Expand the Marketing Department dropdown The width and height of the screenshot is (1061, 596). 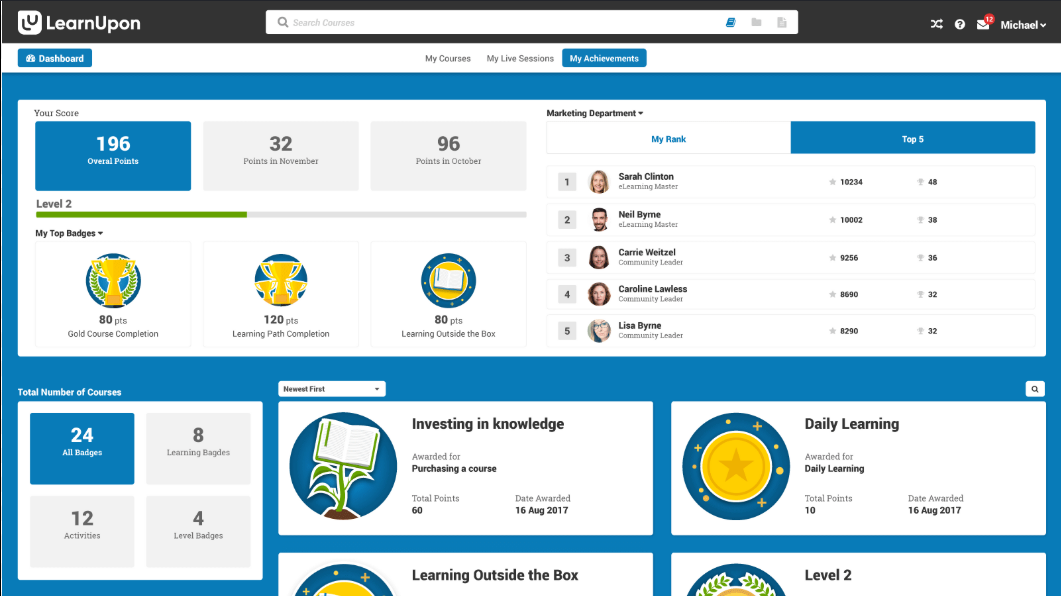595,113
